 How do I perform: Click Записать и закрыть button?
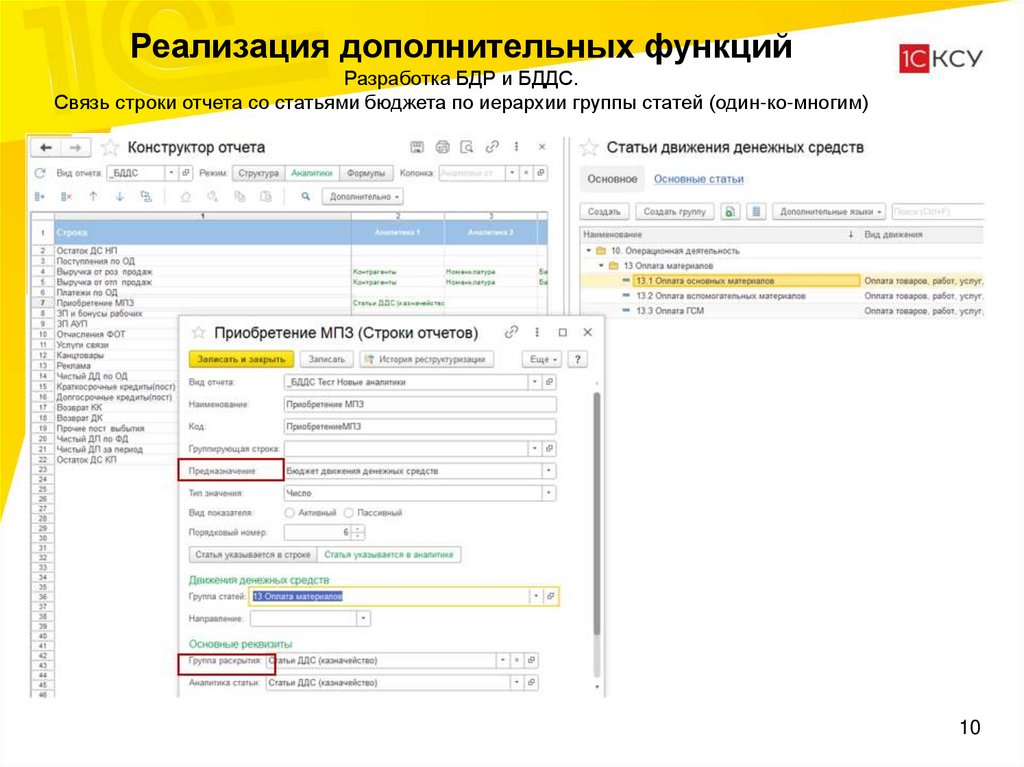click(241, 359)
